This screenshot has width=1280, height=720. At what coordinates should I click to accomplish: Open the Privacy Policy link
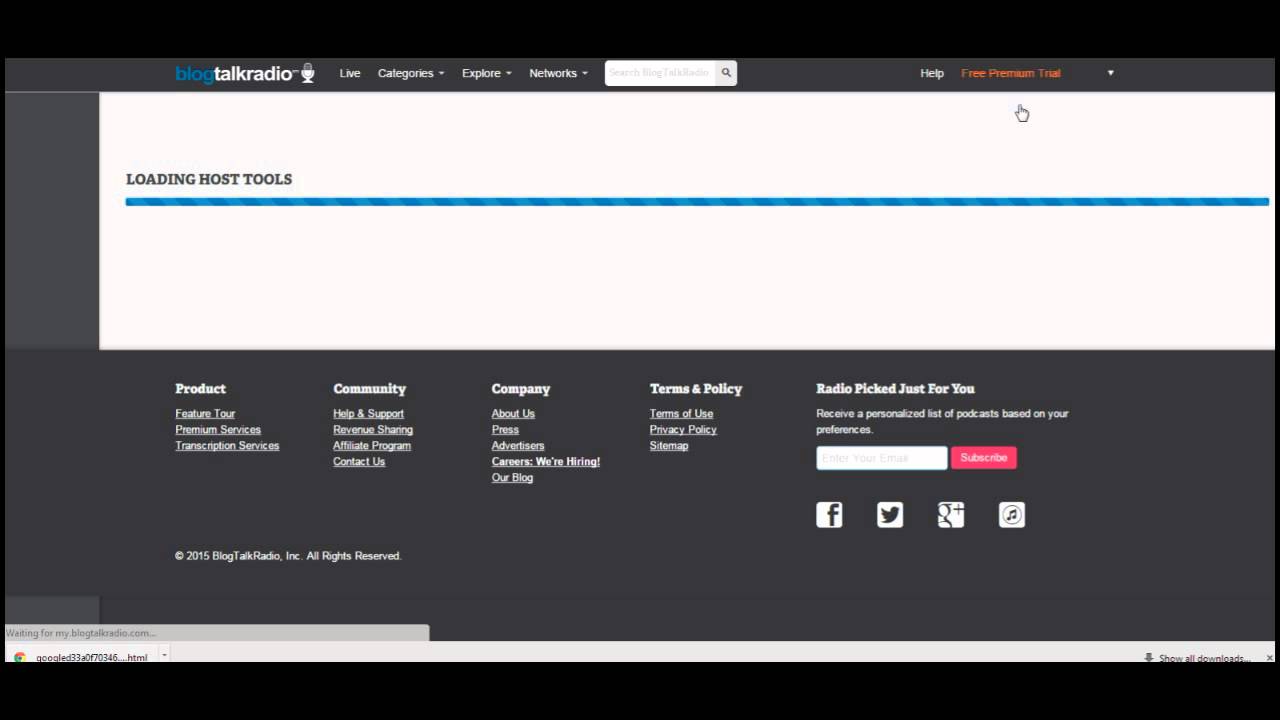[683, 430]
